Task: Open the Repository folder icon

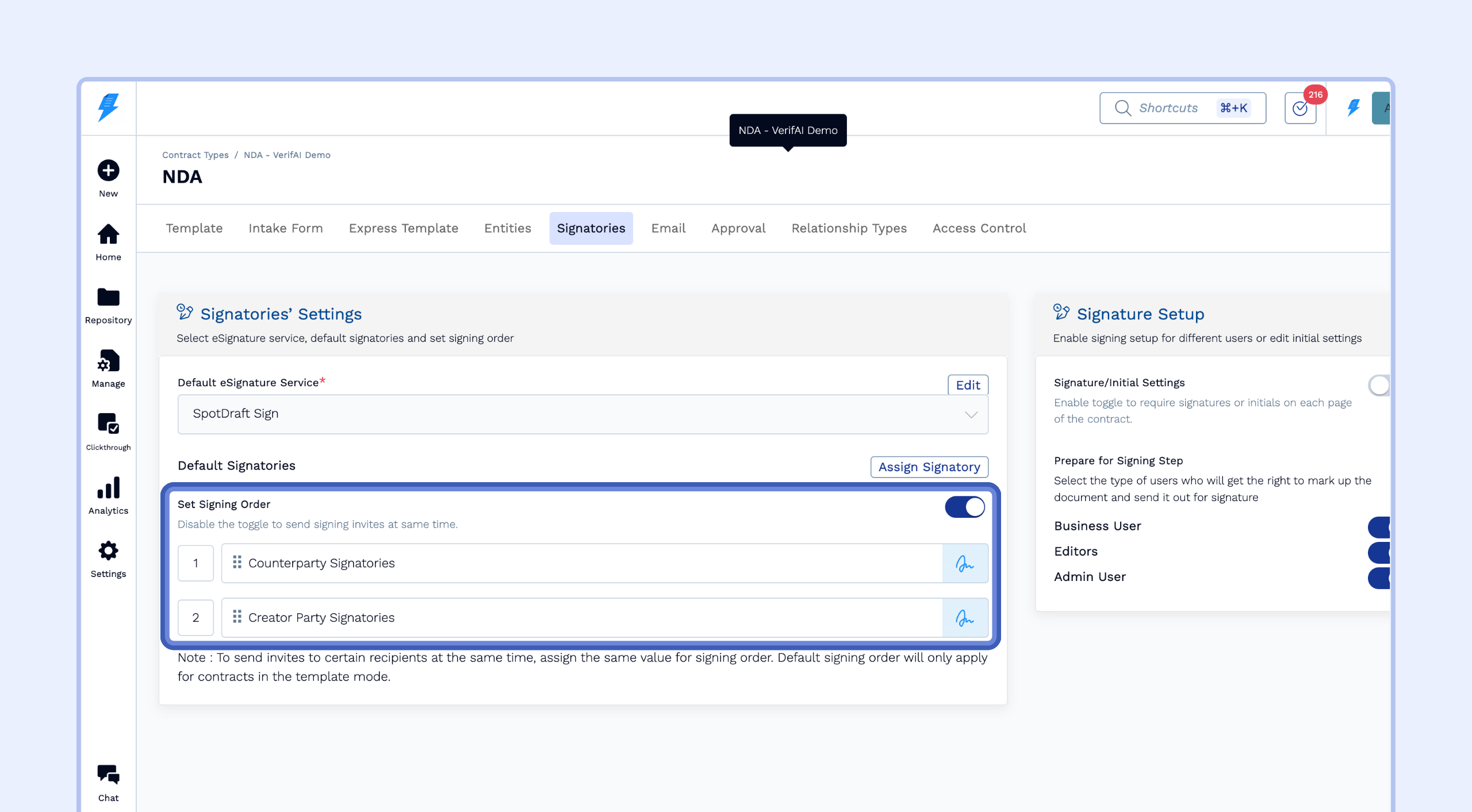Action: [108, 298]
